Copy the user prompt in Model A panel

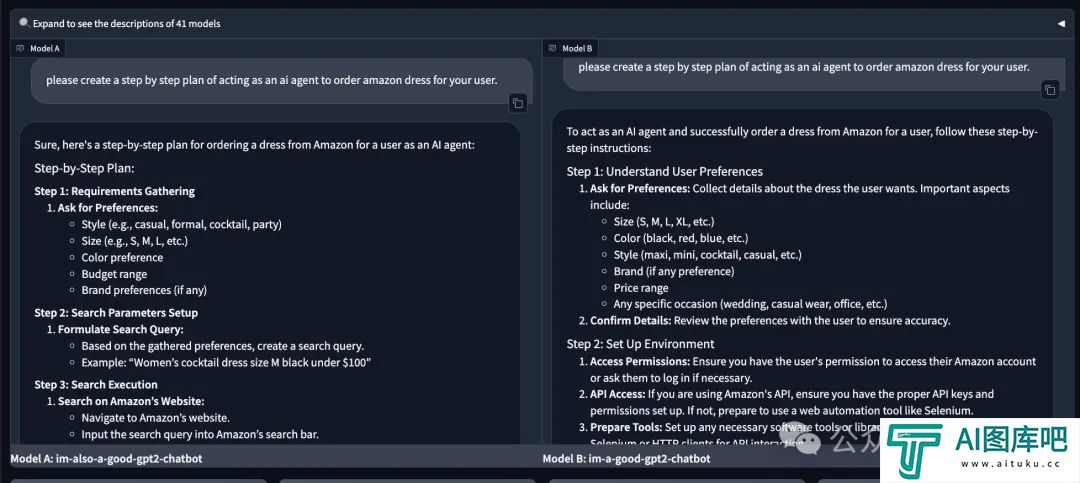[518, 103]
